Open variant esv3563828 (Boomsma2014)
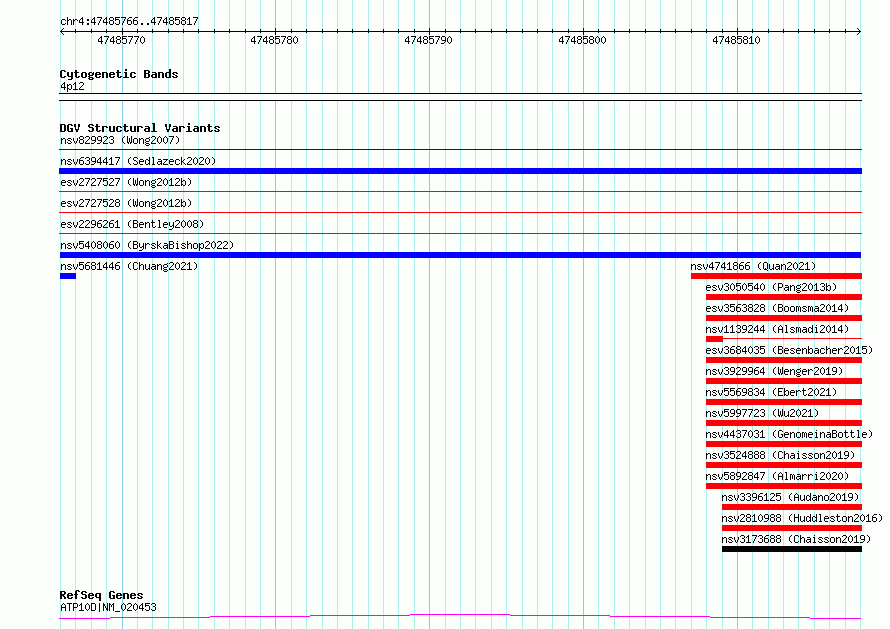Image resolution: width=890 pixels, height=629 pixels. pos(777,308)
